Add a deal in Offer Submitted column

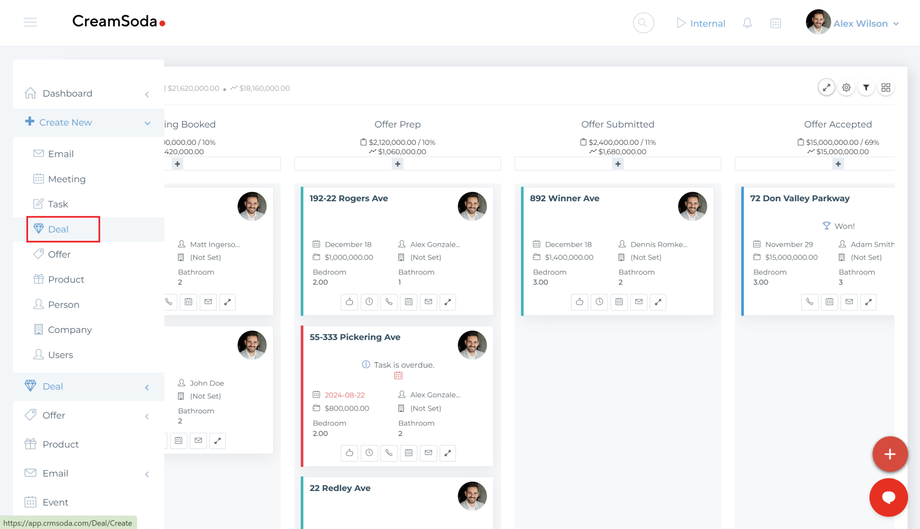pos(617,164)
